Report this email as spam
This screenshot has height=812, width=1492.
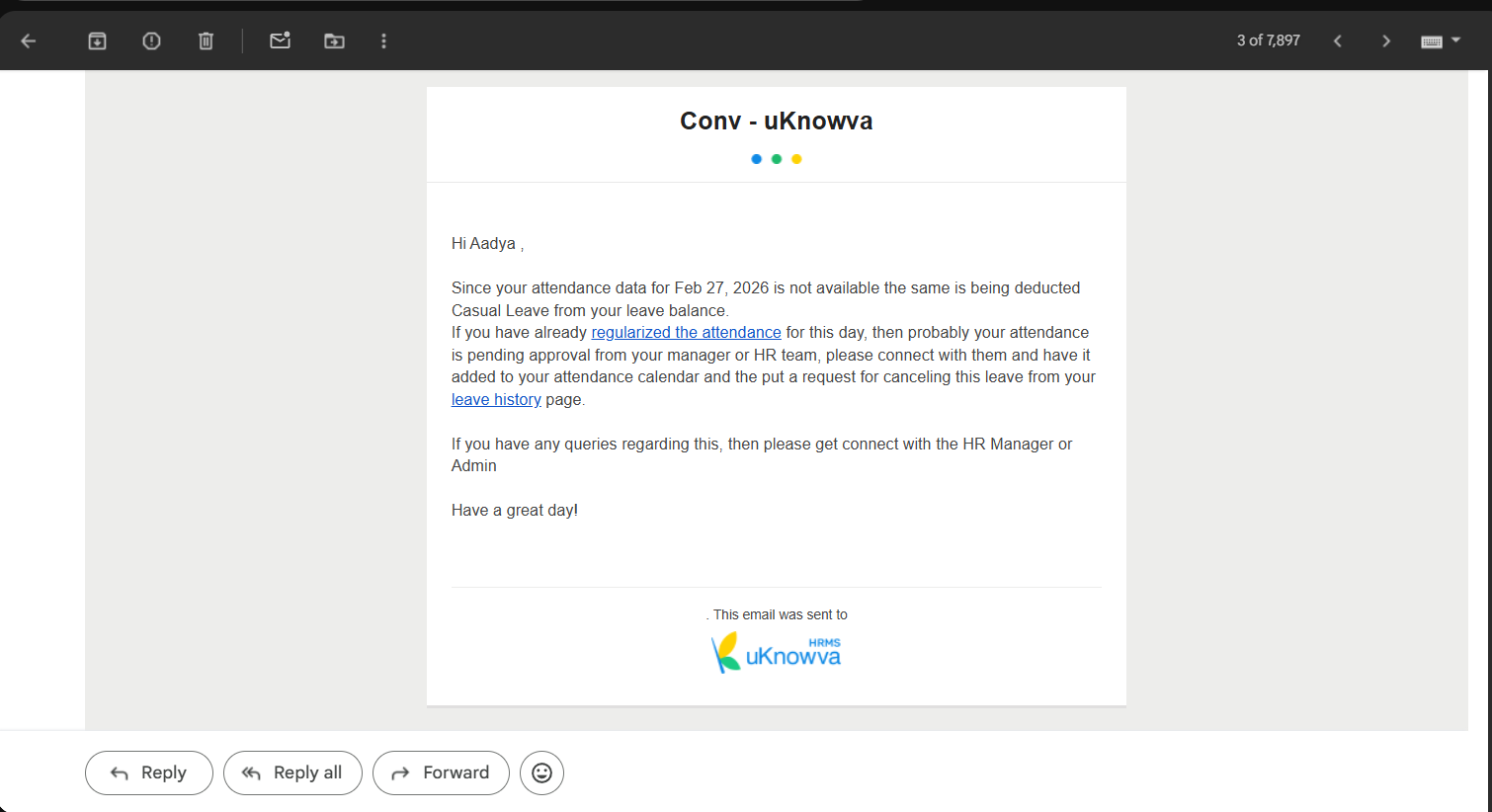point(151,41)
